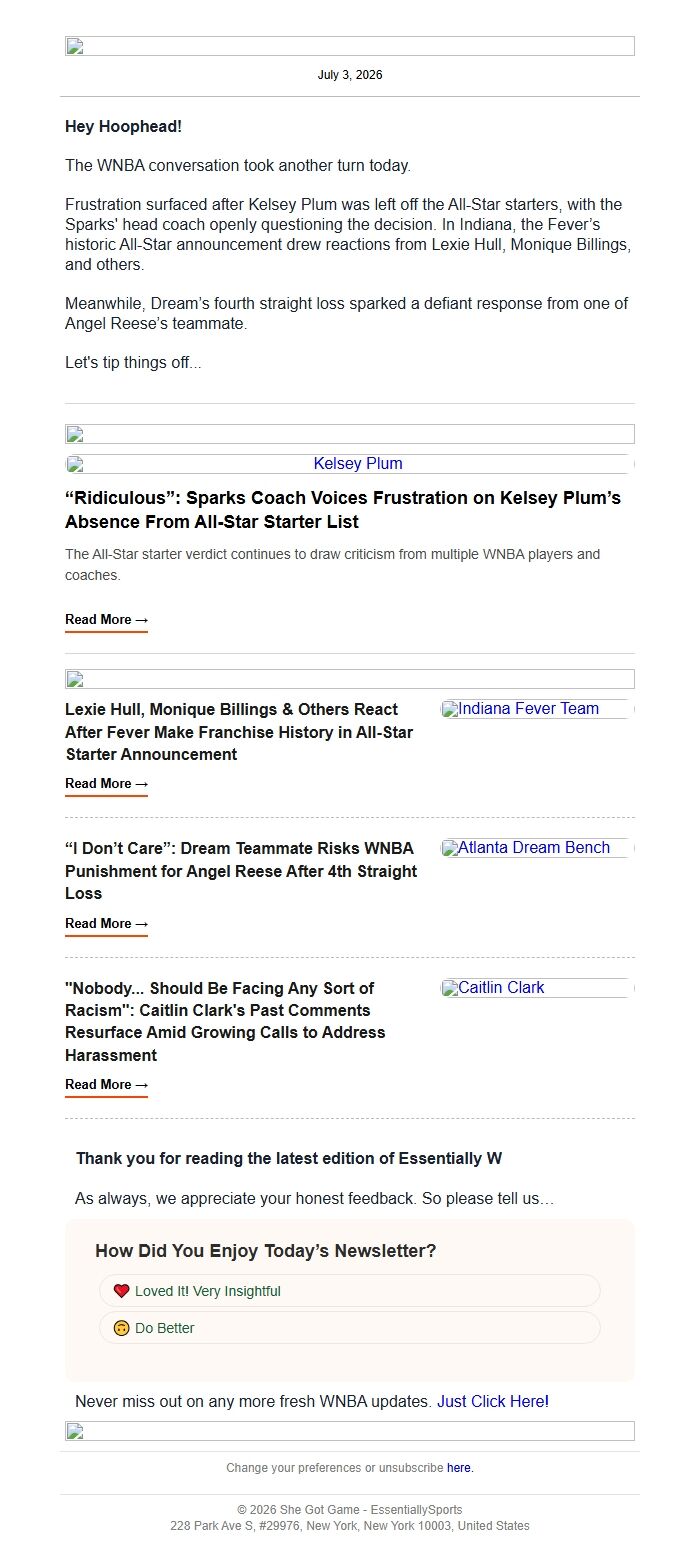Open the Caitlin Clark image thumbnail
This screenshot has width=700, height=1565.
(x=538, y=988)
